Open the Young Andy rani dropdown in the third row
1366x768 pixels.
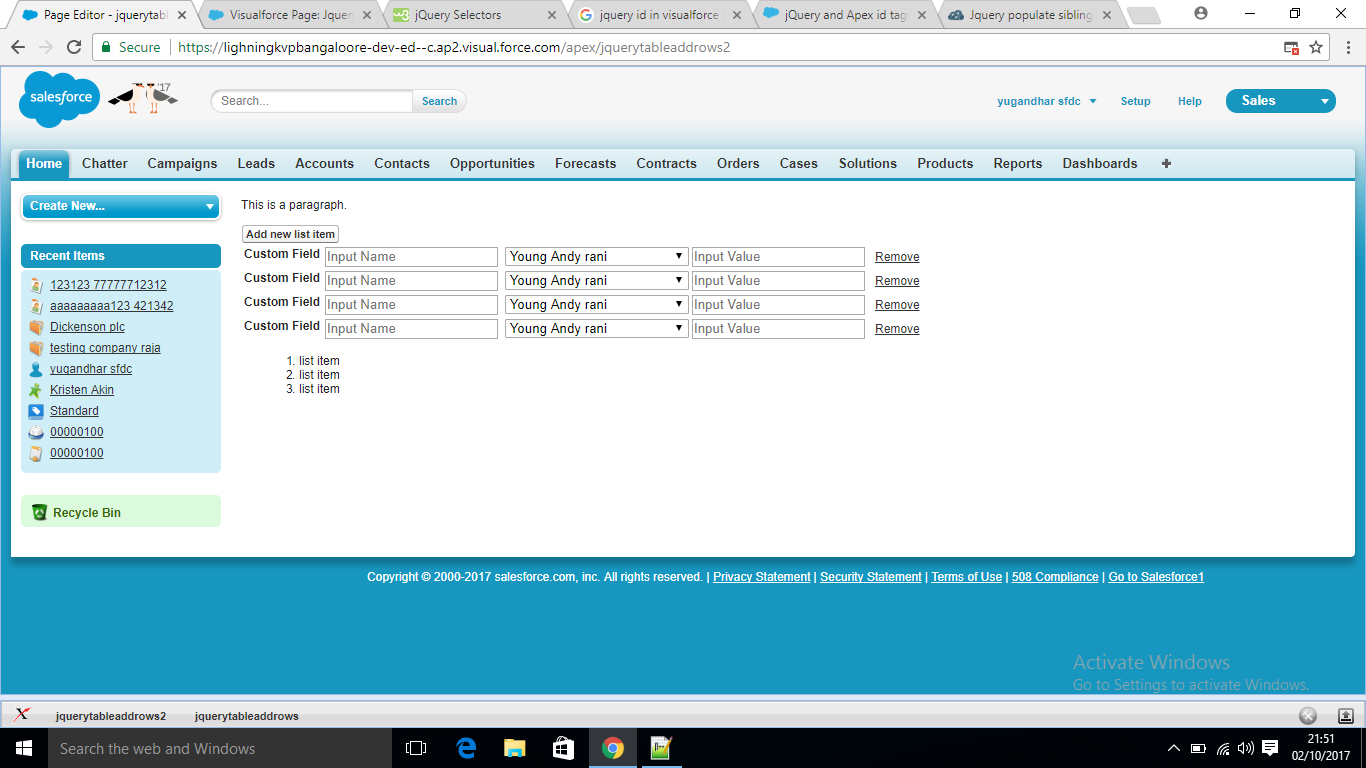point(597,305)
